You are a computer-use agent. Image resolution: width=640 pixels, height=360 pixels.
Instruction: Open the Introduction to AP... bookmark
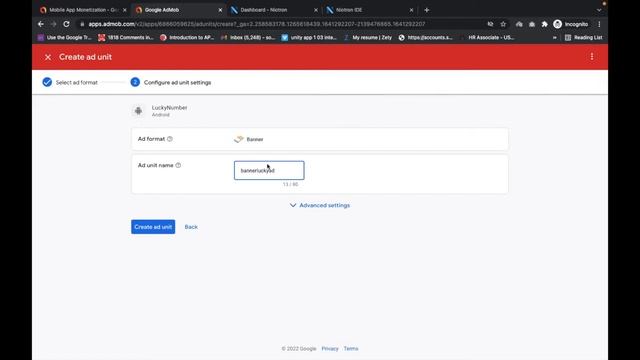tap(187, 38)
